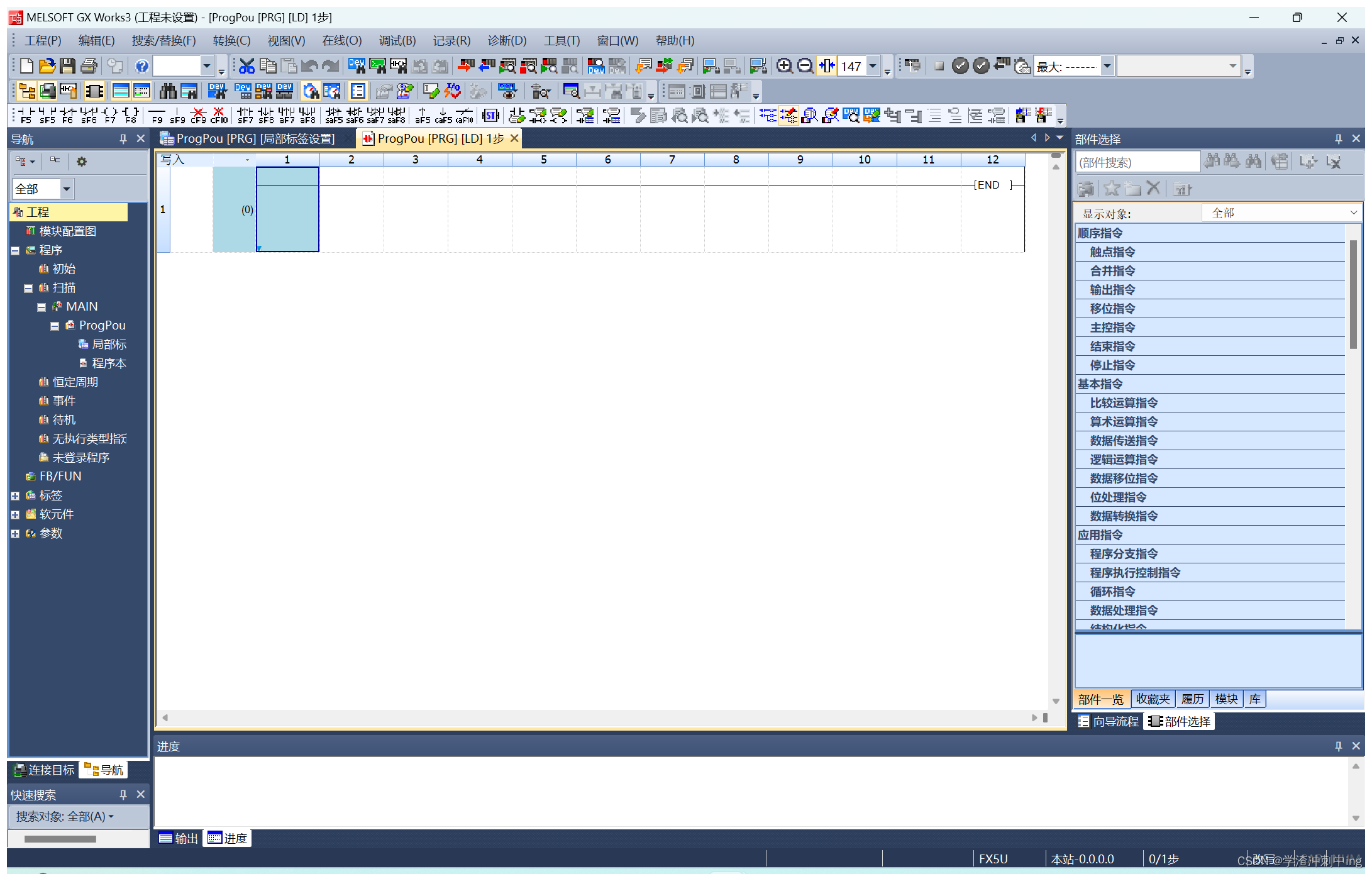Click the horizontal line F9 icon
1372x874 pixels.
point(157,115)
